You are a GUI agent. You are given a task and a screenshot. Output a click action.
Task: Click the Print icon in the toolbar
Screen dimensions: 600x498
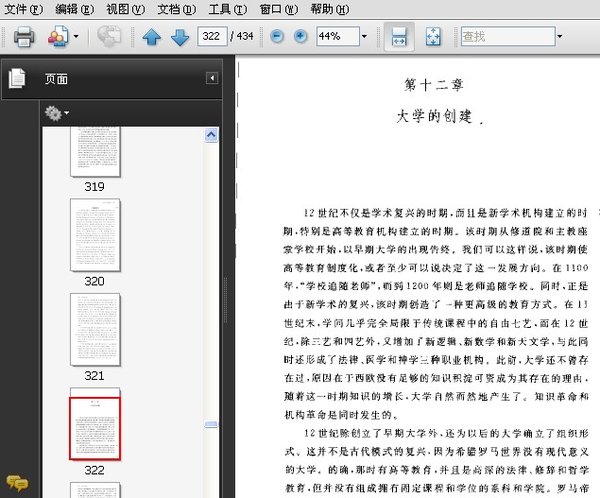click(x=24, y=38)
